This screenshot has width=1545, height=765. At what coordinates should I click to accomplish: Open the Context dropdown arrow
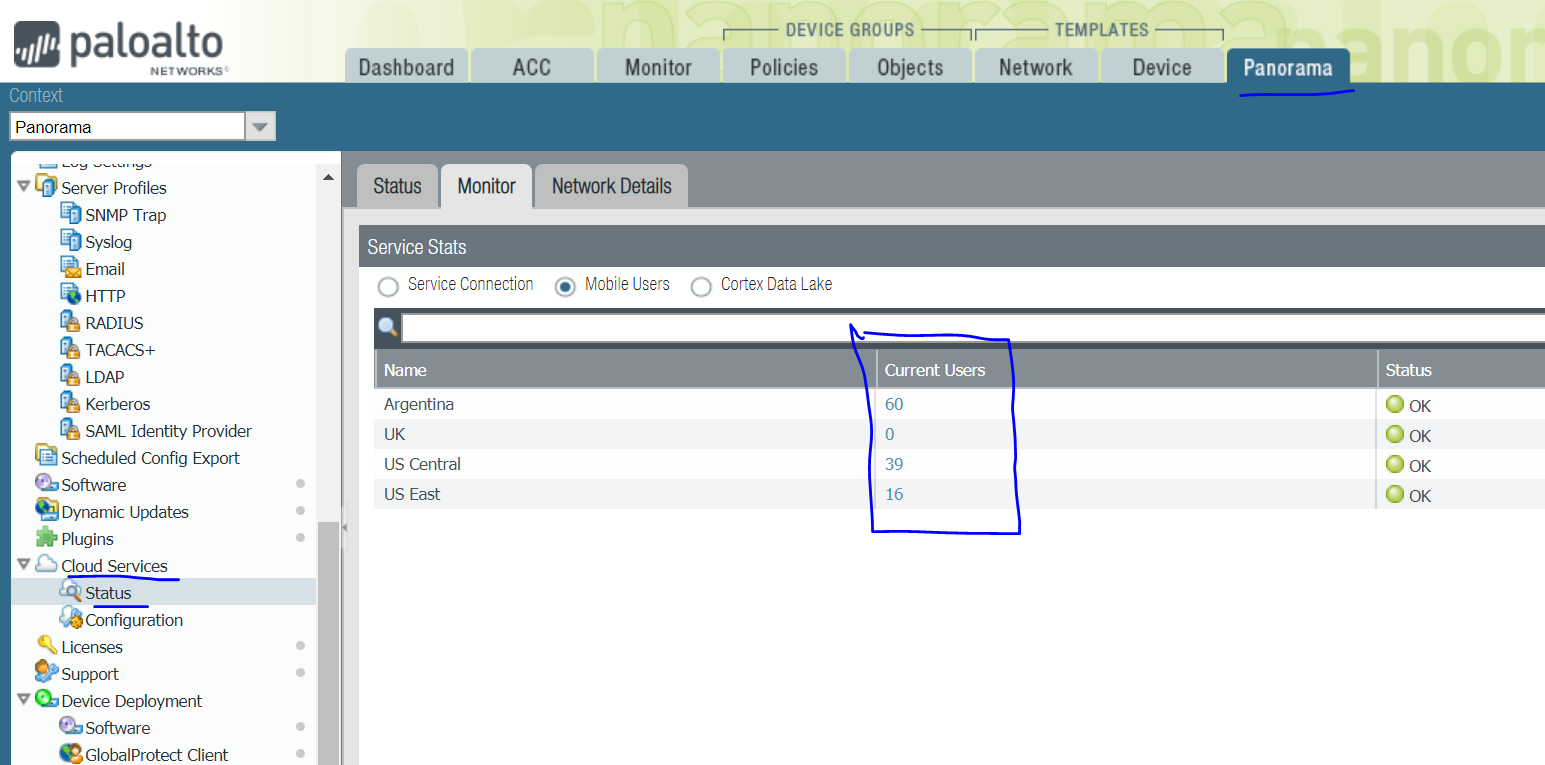[260, 127]
